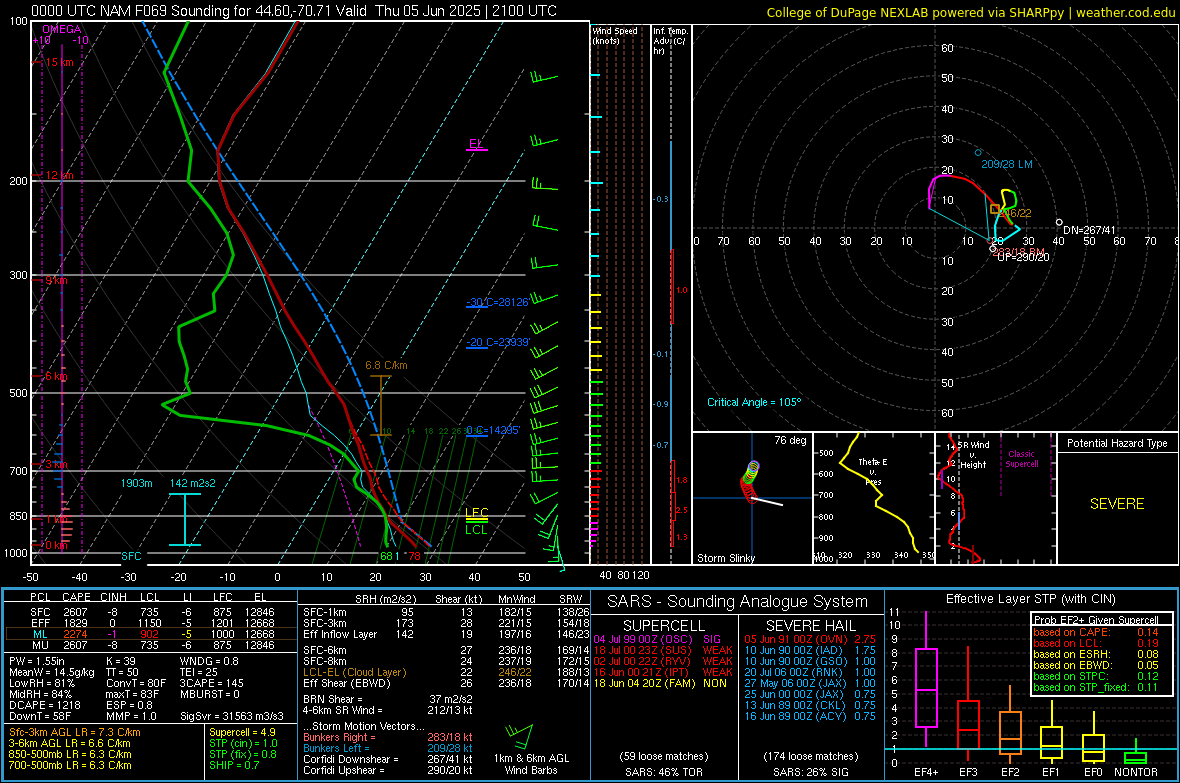Click the 'Eff Shear (EBWD)' row label

click(347, 684)
